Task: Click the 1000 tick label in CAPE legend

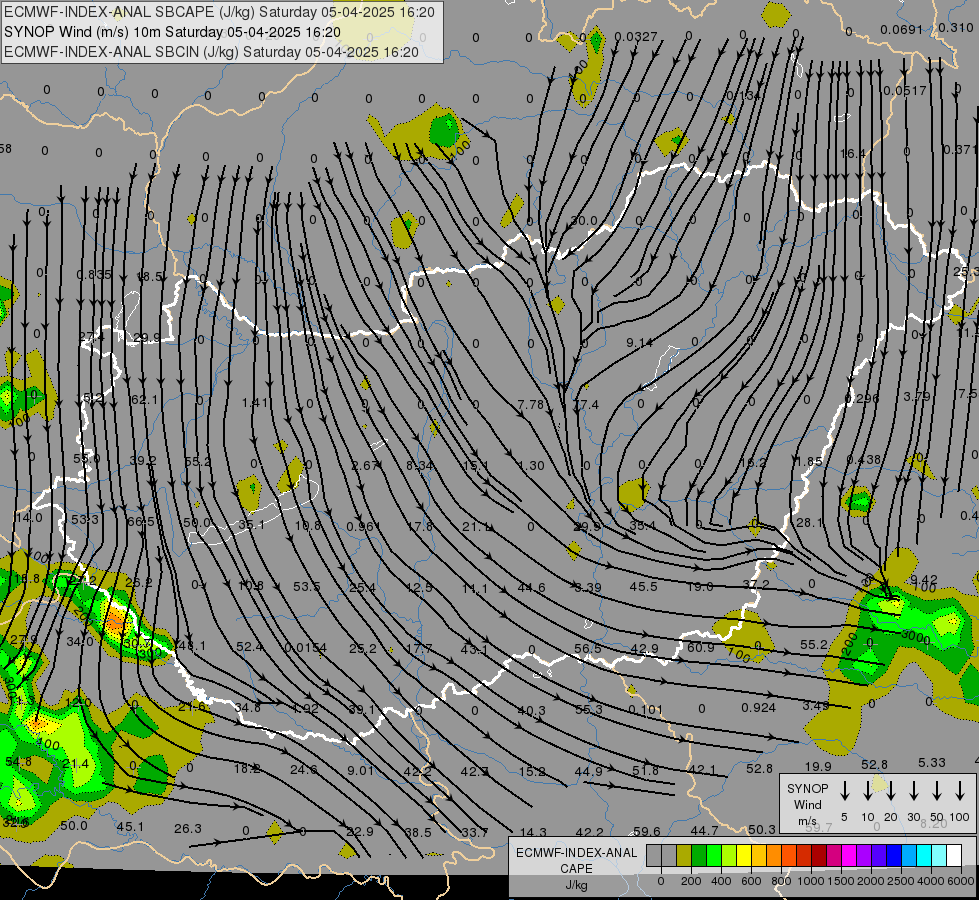Action: click(811, 881)
